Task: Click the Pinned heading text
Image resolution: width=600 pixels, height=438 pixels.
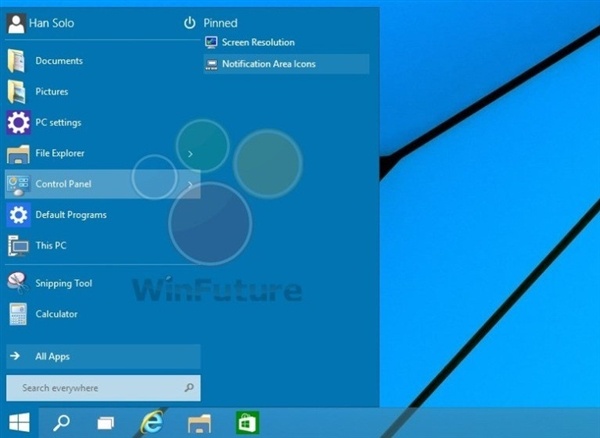Action: (x=220, y=23)
